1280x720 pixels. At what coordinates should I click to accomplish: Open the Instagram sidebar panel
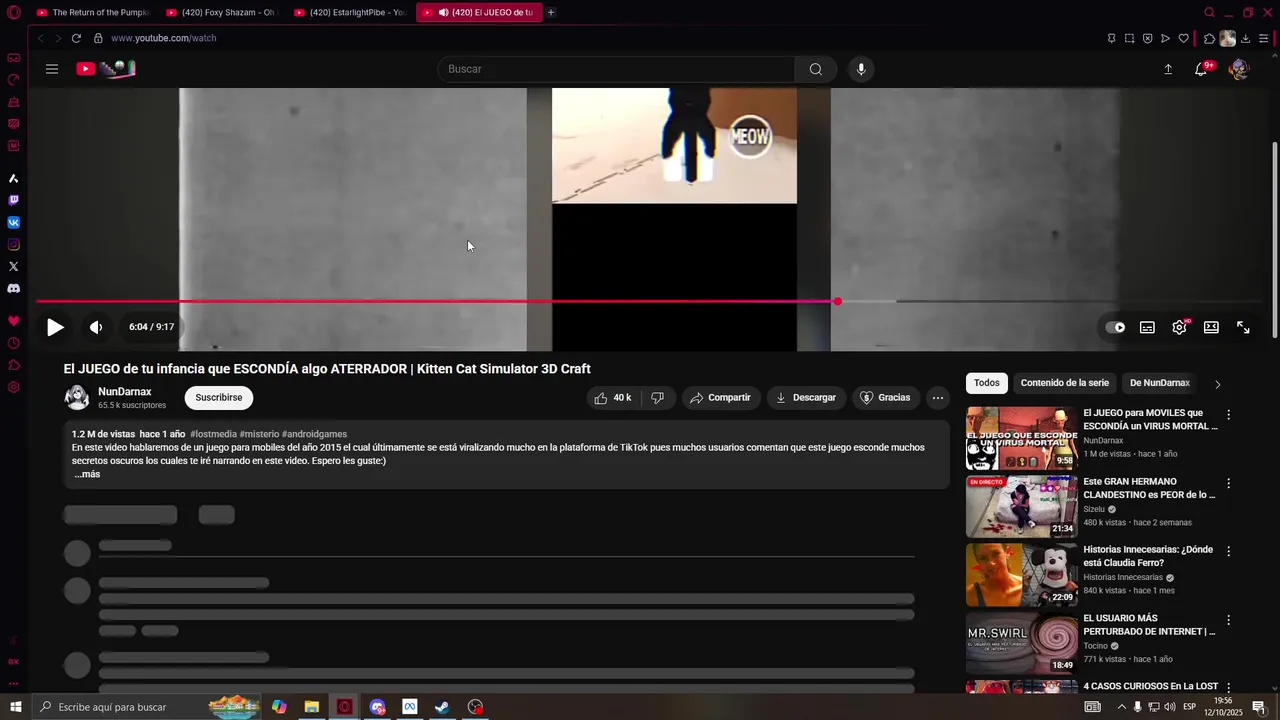coord(13,244)
